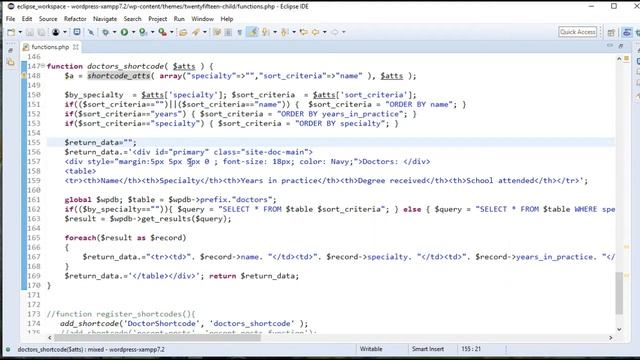The width and height of the screenshot is (640, 360).
Task: Click the editor scroll up arrow
Action: click(x=619, y=59)
